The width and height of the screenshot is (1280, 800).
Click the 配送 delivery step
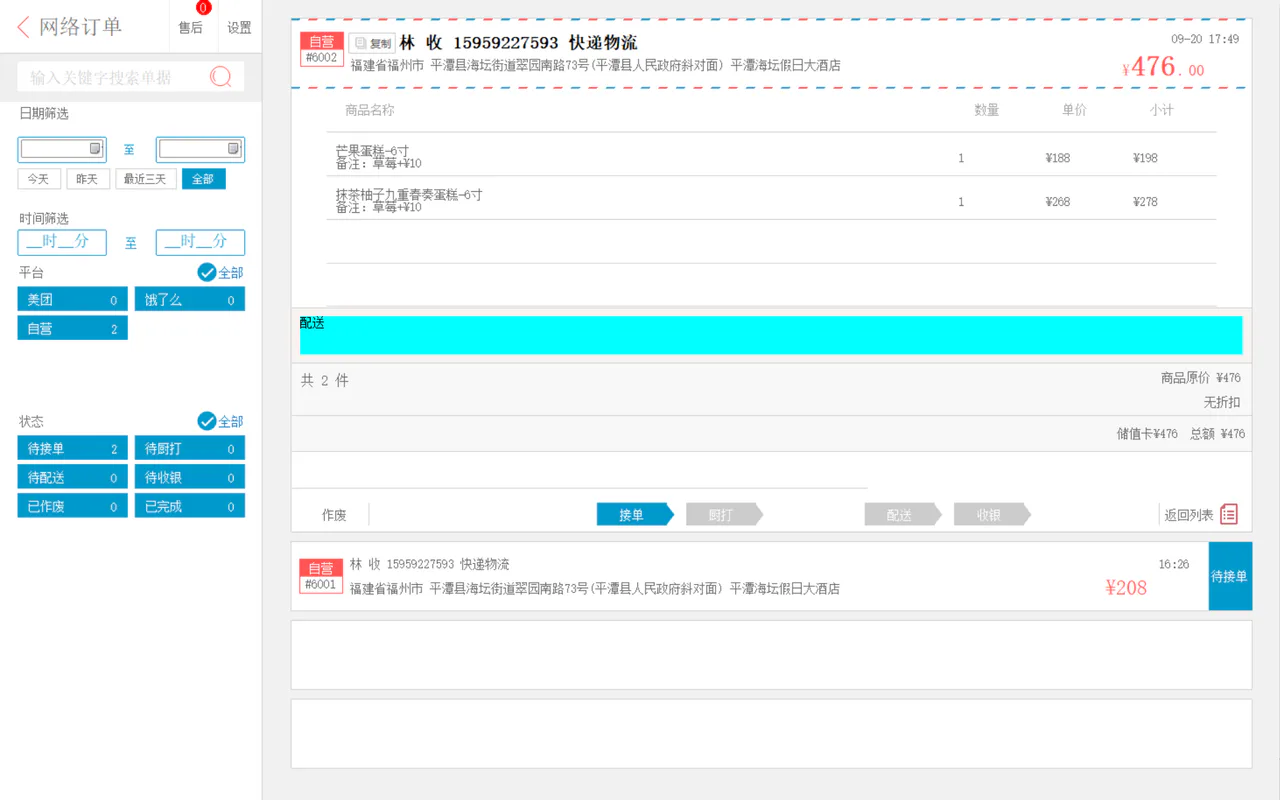(903, 514)
